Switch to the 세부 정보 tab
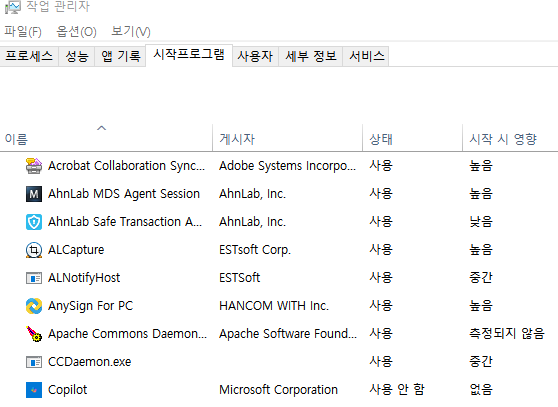Image resolution: width=558 pixels, height=407 pixels. point(311,56)
